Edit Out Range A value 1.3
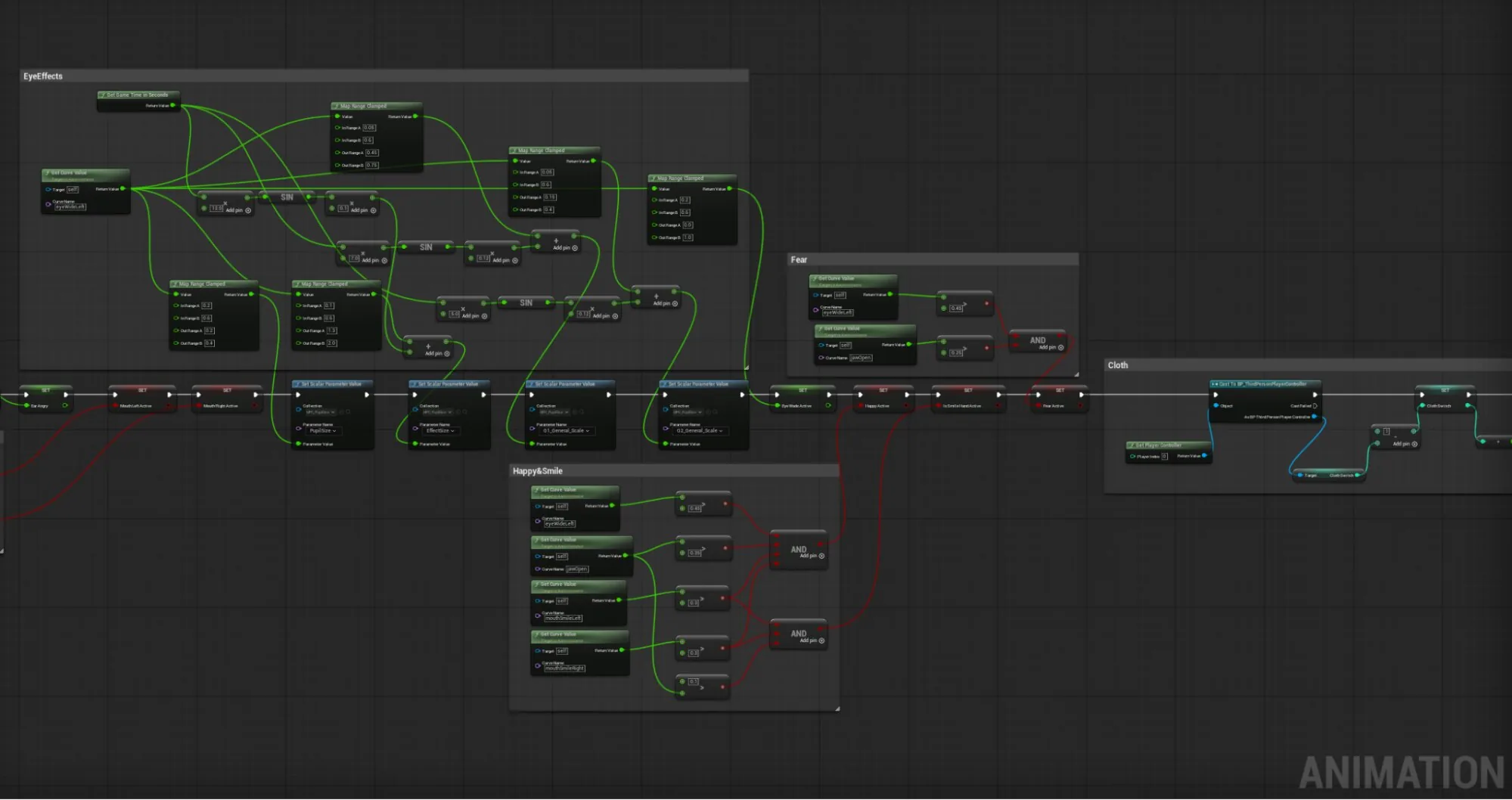This screenshot has height=800, width=1512. point(331,330)
